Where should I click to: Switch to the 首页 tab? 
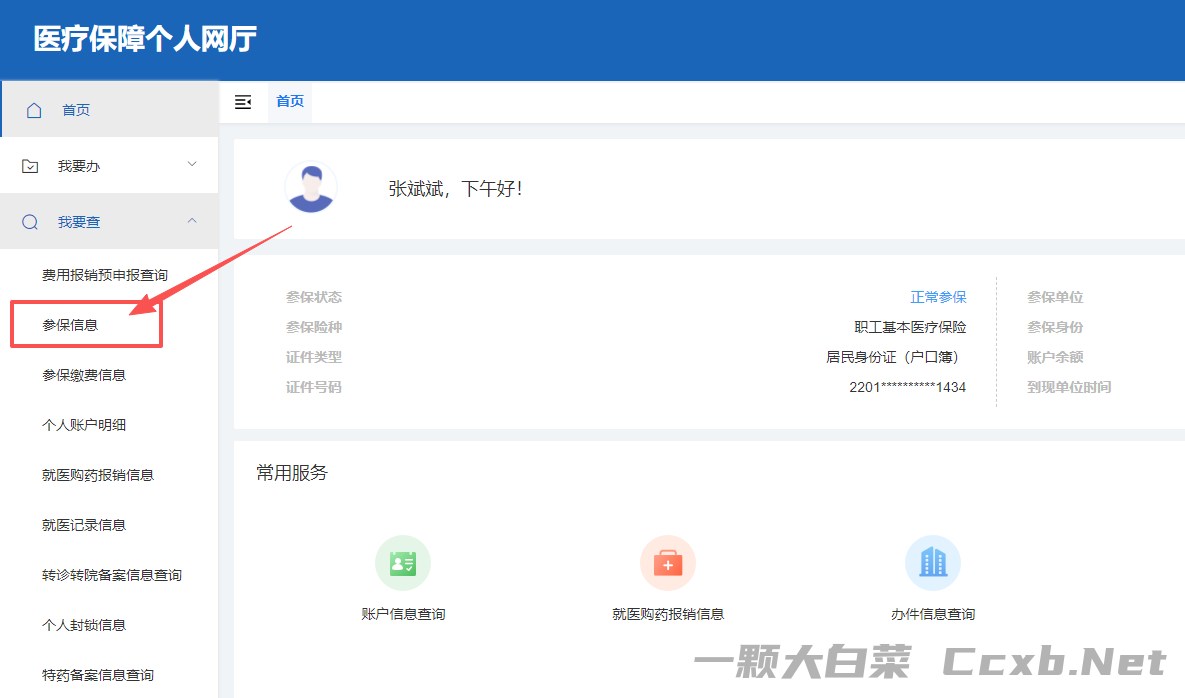pos(290,102)
